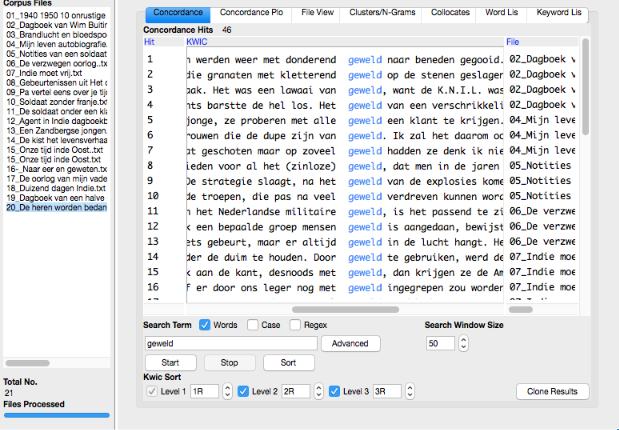Open the Concordance Plot tab

(251, 13)
